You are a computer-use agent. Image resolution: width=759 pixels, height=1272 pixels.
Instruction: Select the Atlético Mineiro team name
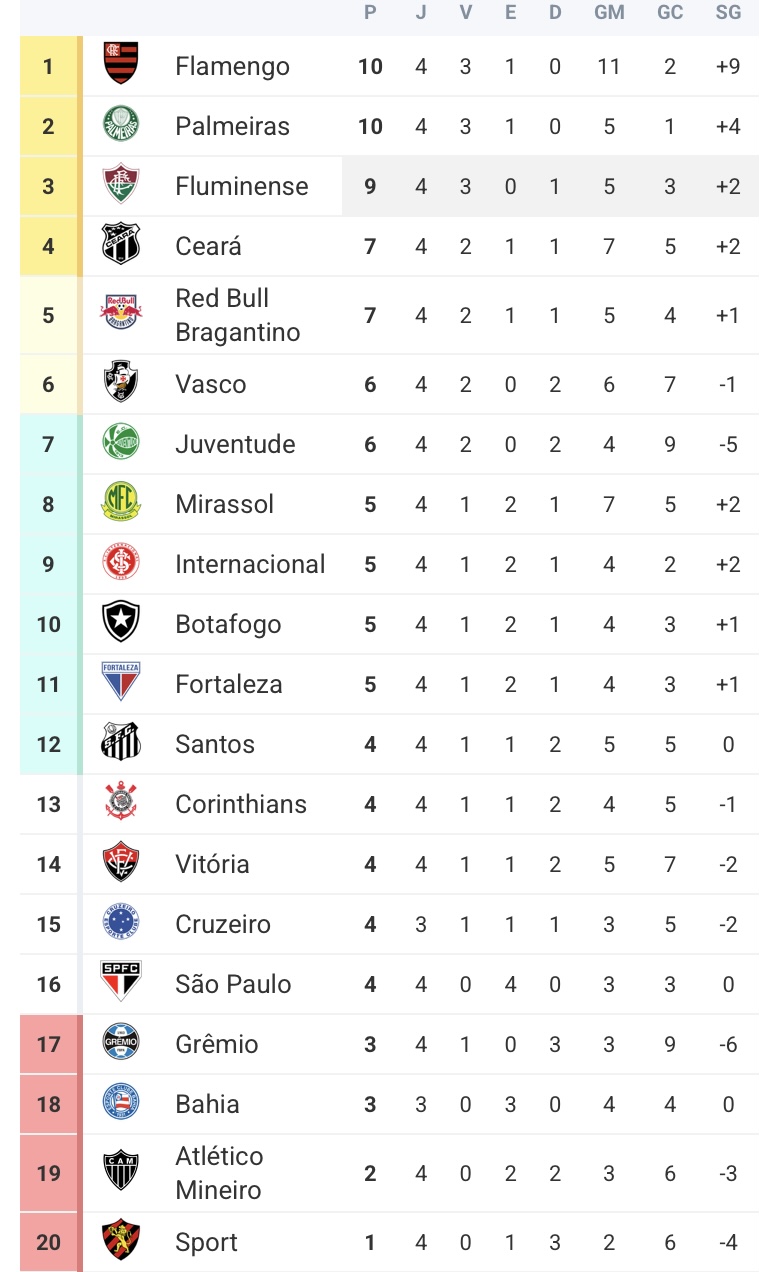[219, 1173]
